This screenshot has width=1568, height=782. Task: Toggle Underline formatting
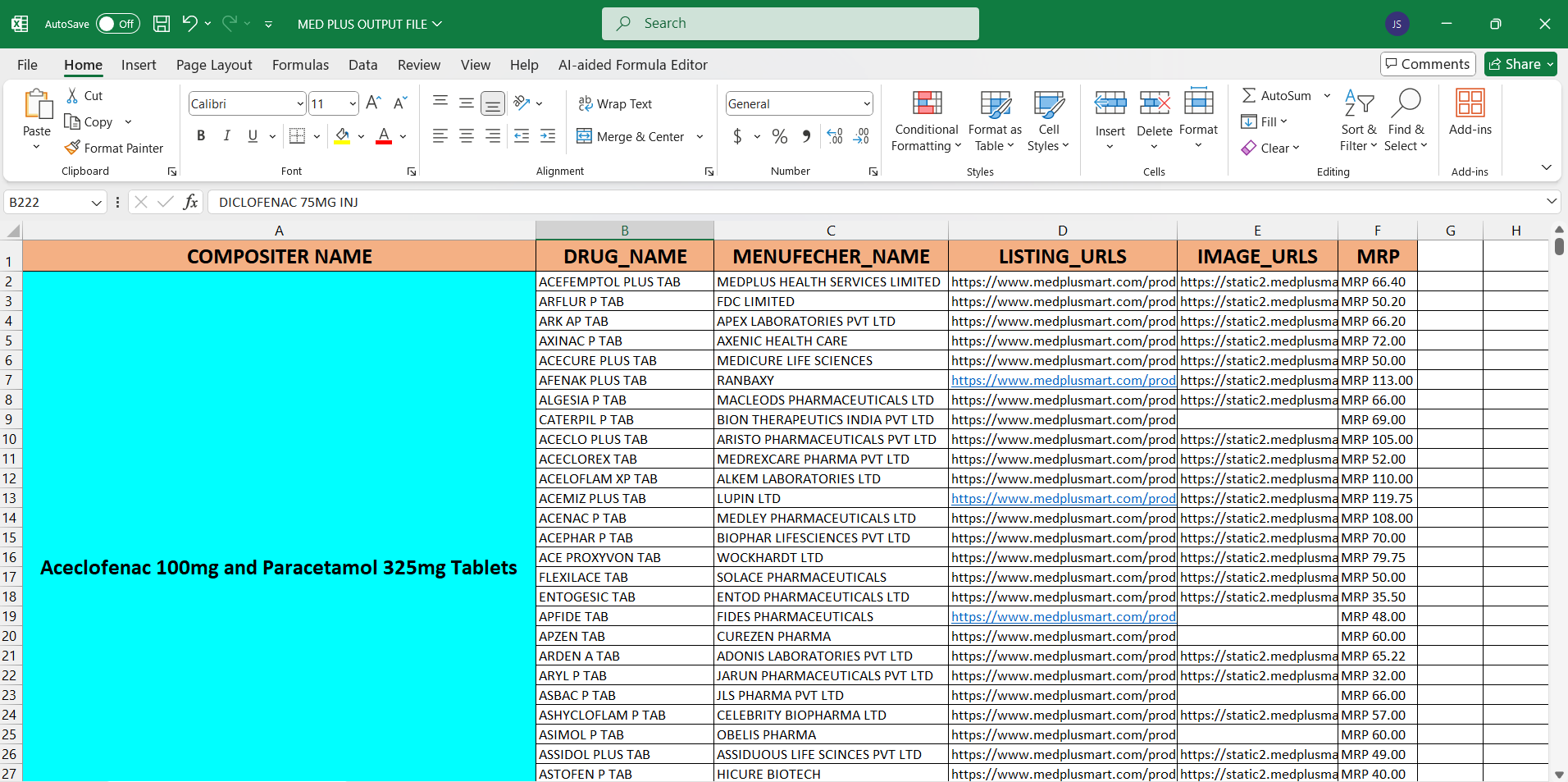tap(253, 136)
